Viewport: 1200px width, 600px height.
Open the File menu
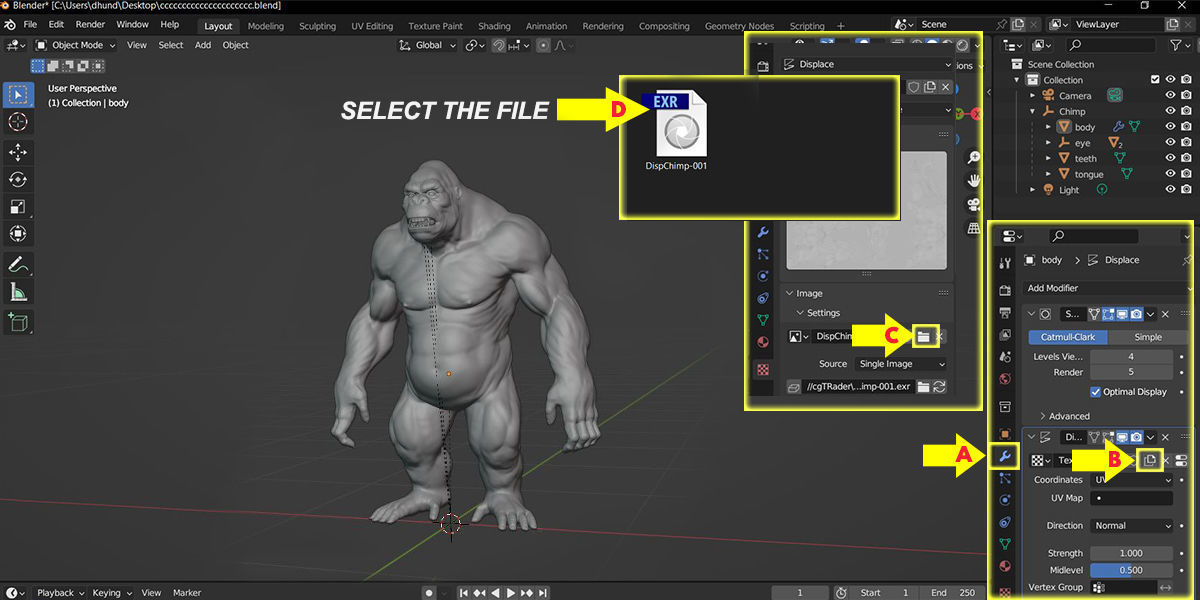tap(30, 24)
